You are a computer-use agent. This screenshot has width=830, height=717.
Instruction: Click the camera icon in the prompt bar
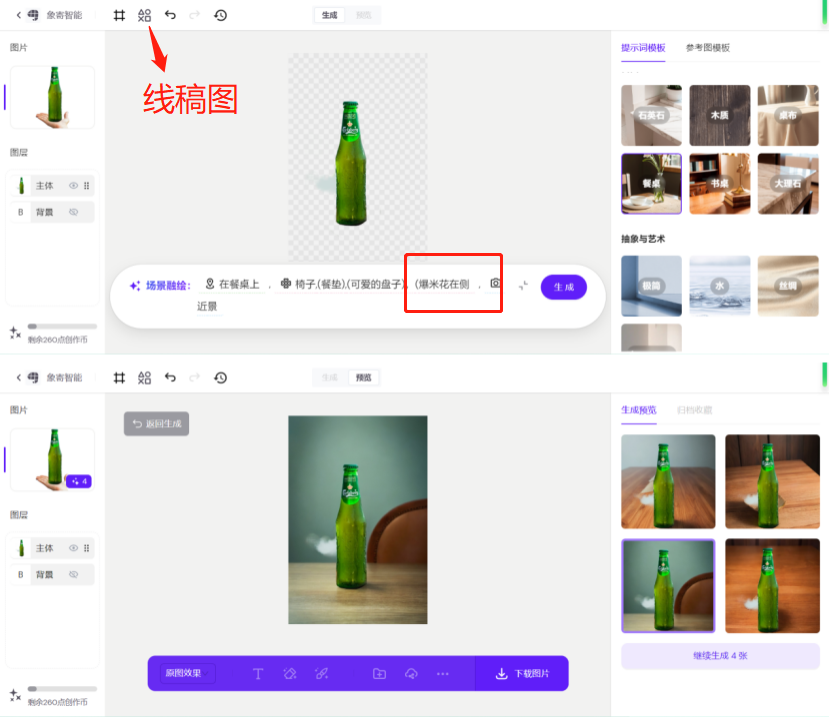point(495,284)
